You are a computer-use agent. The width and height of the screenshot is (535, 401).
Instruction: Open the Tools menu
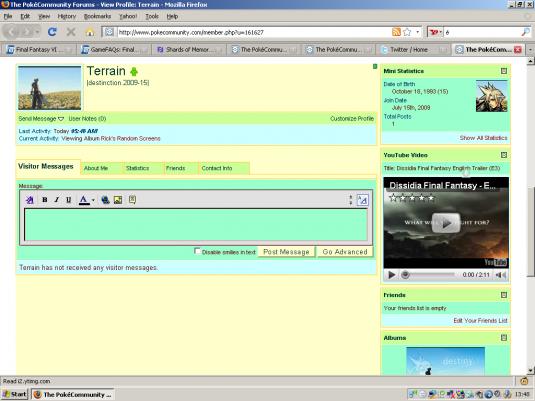(x=152, y=16)
